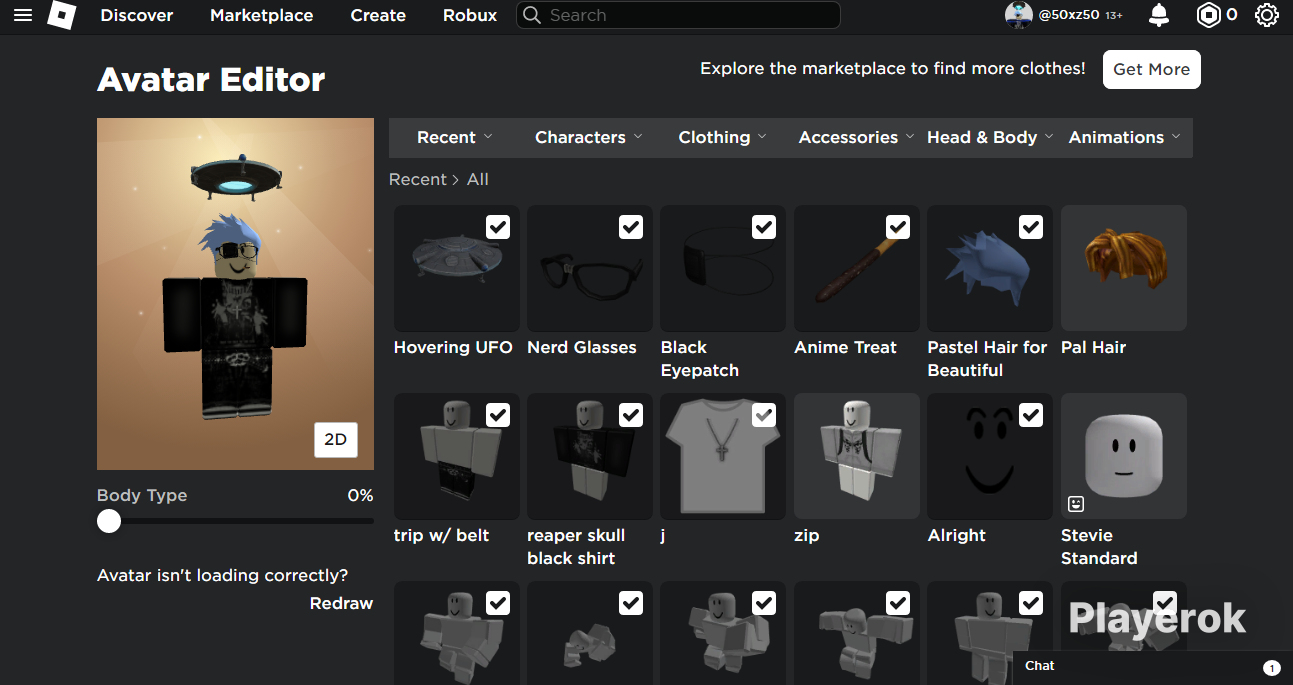
Task: Expand the Clothing dropdown
Action: pyautogui.click(x=722, y=138)
